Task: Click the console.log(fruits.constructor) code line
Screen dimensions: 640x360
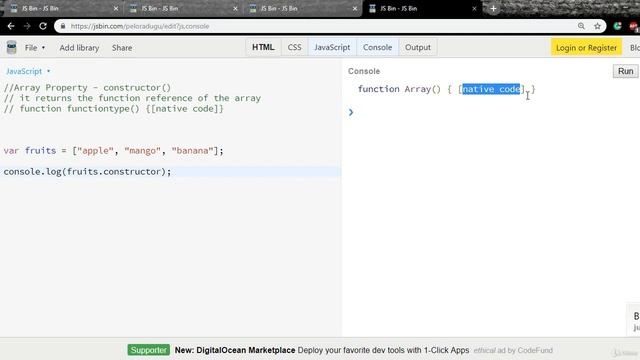Action: point(87,171)
